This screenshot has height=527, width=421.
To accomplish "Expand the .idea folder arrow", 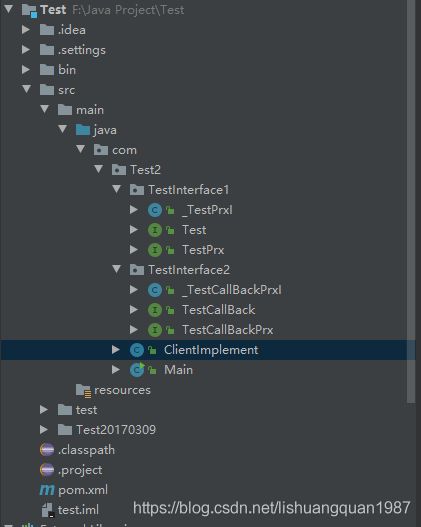I will point(26,30).
